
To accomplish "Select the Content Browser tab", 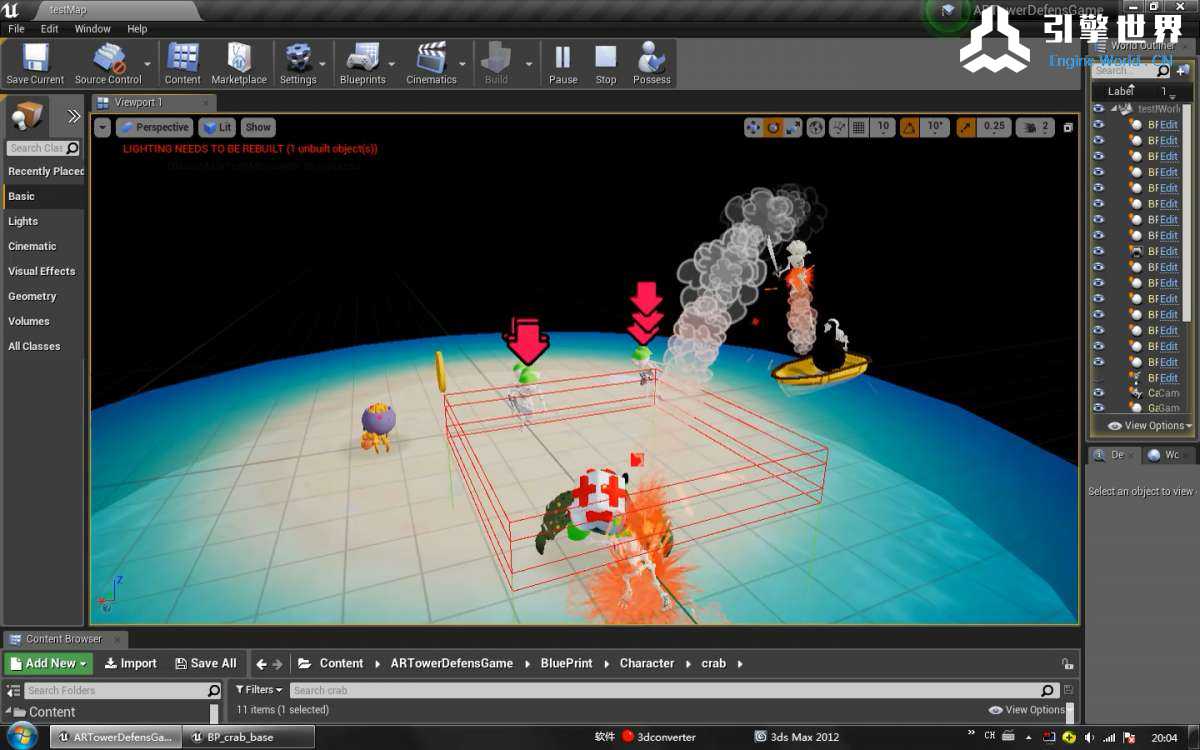I will (64, 638).
